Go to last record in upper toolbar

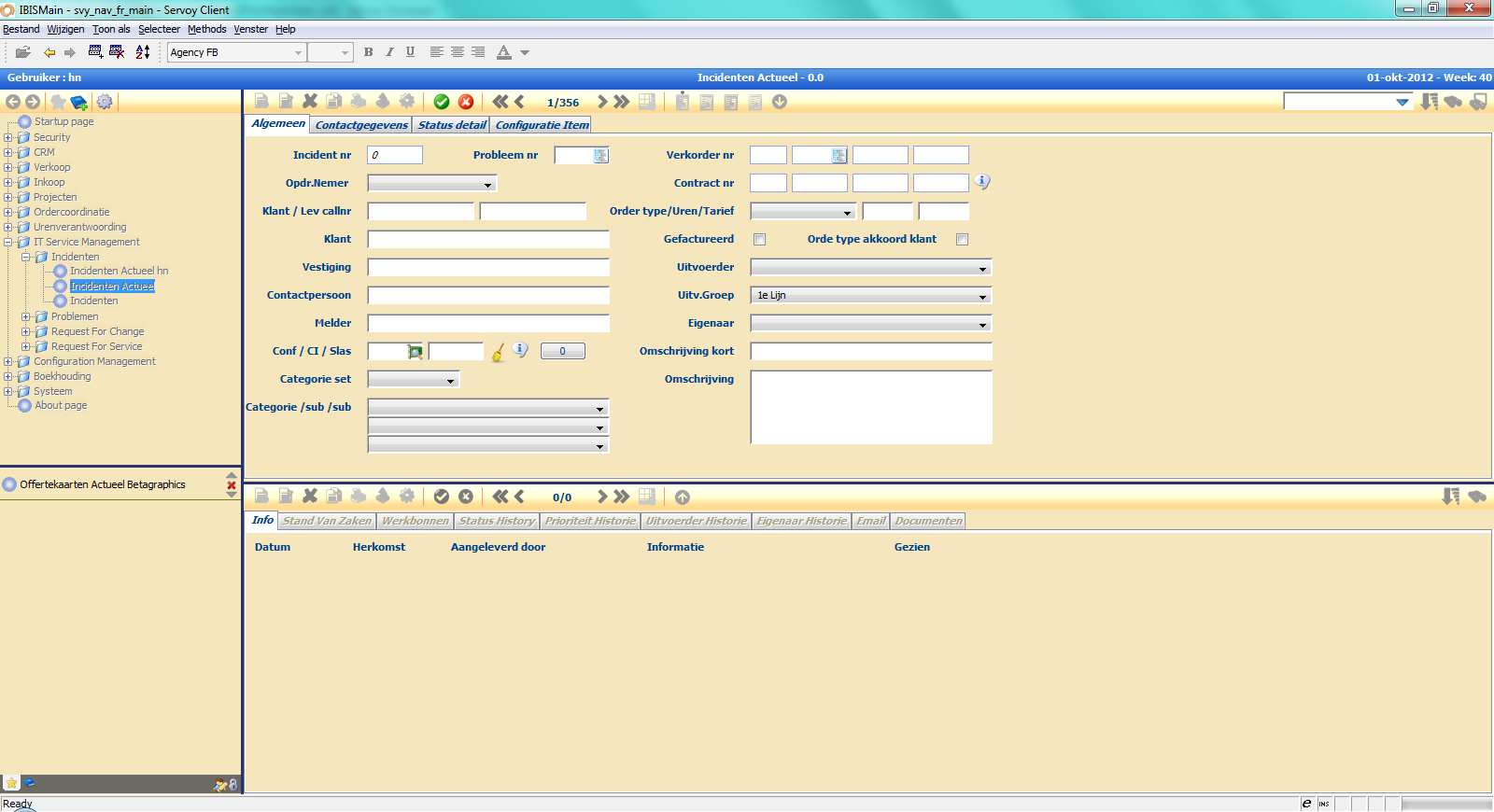(x=622, y=102)
